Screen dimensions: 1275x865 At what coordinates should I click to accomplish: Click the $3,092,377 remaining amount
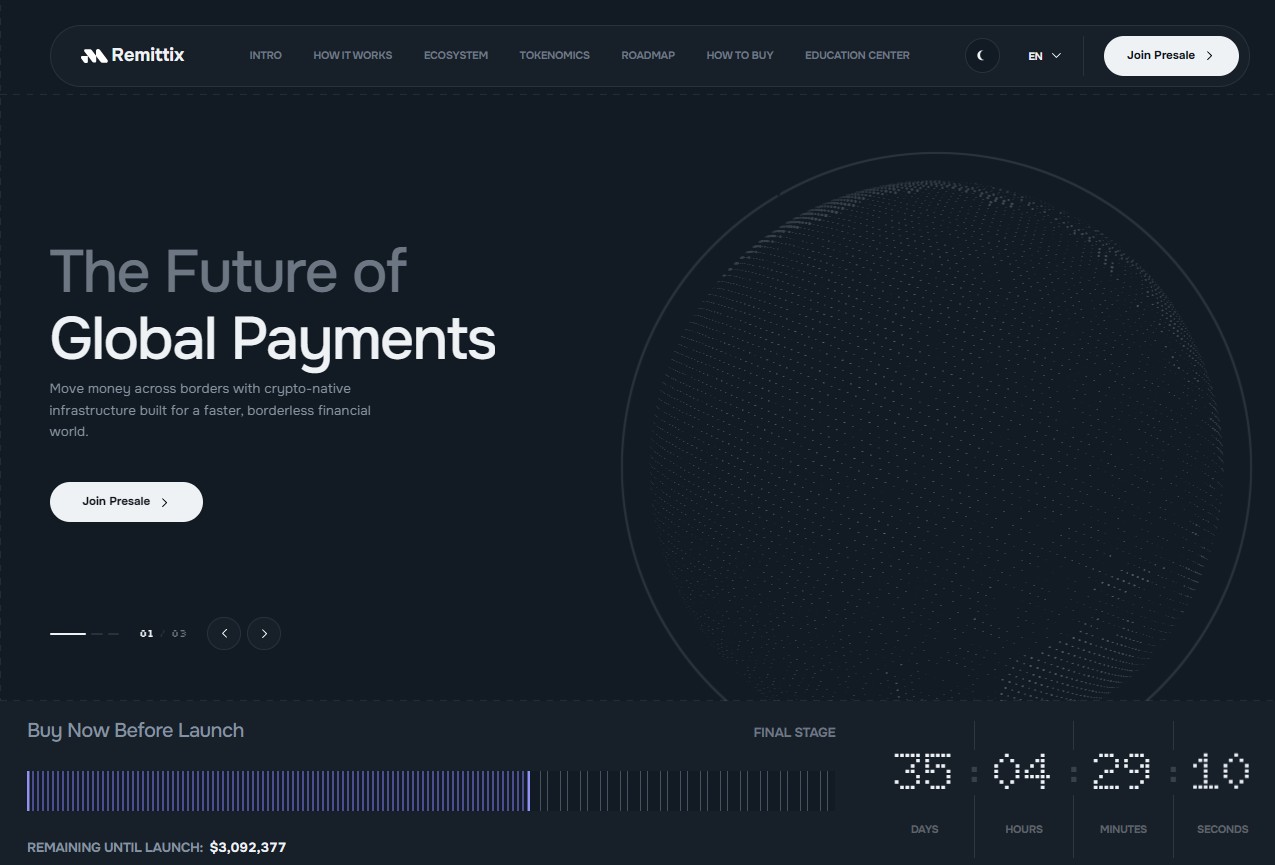(248, 847)
